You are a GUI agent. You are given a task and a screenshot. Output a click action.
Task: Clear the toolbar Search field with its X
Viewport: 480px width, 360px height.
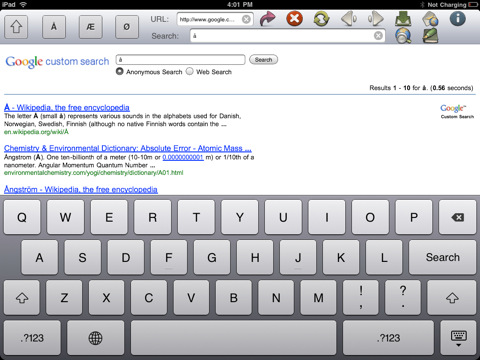(x=378, y=36)
